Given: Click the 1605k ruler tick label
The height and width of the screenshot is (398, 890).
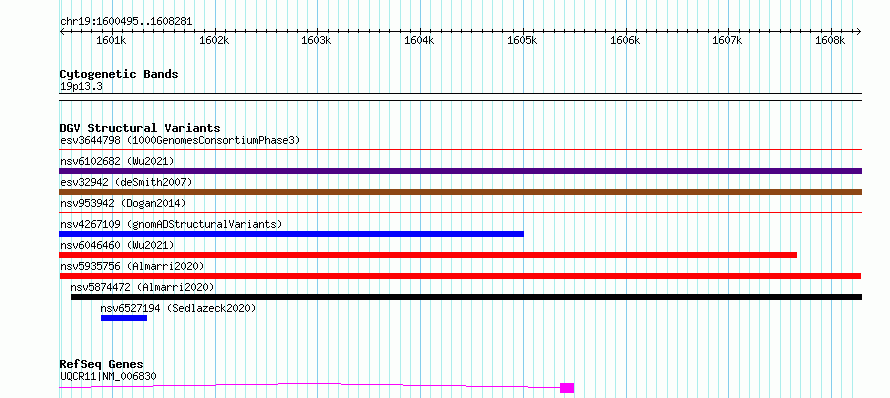Looking at the screenshot, I should pos(522,41).
